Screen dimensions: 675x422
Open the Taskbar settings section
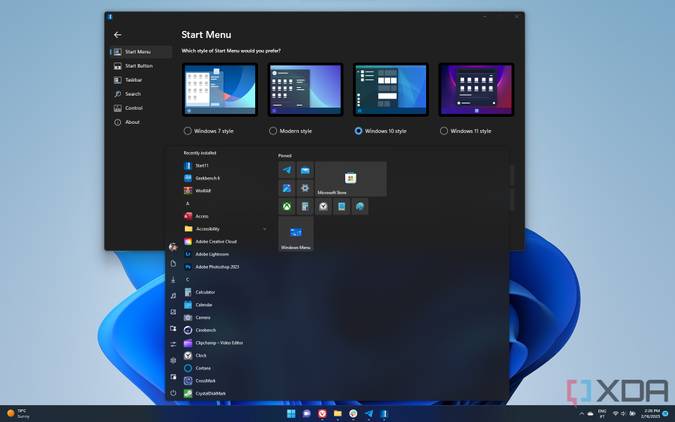pos(141,80)
